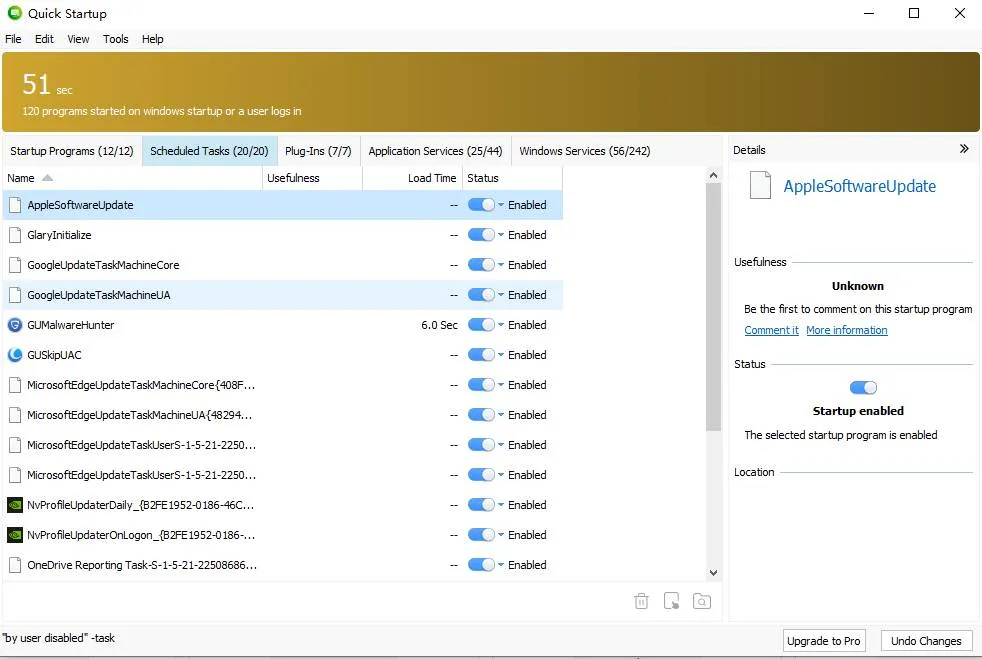Click the Quick Startup app icon in title bar
This screenshot has height=659, width=982.
click(x=14, y=13)
